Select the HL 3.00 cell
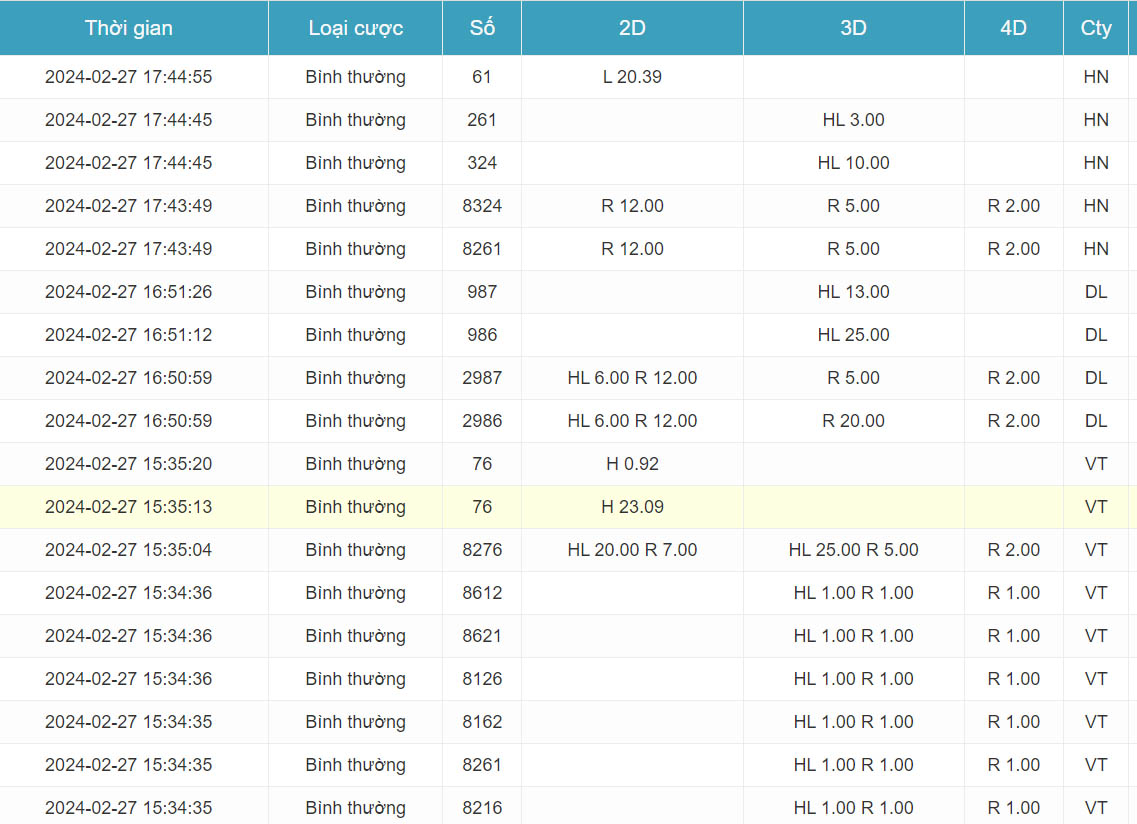 (x=853, y=120)
